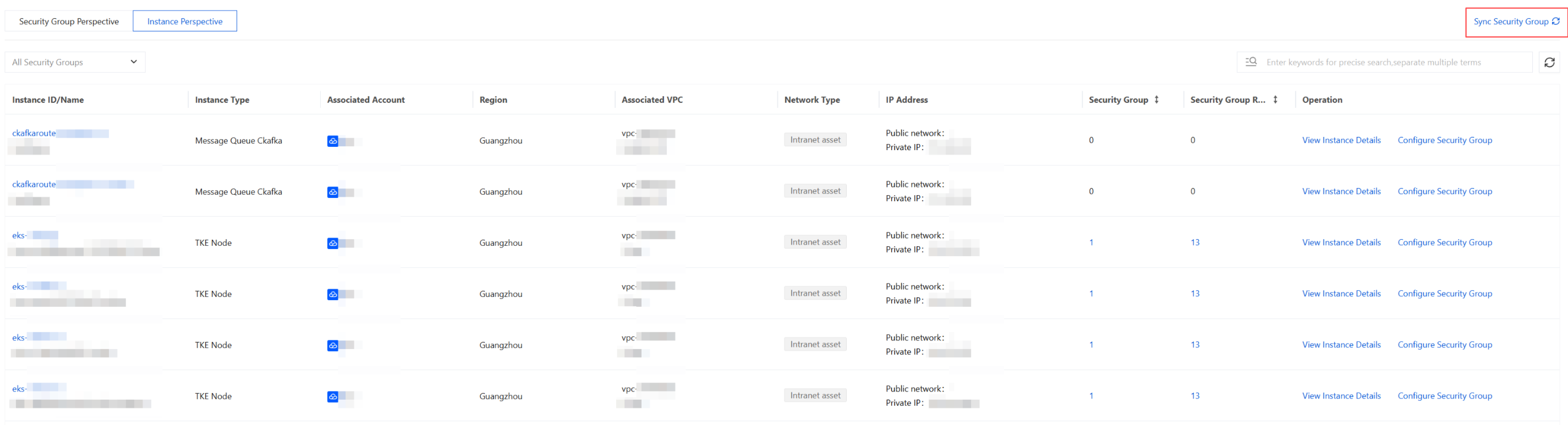
Task: Sort by Security Group Rules column arrows
Action: (1274, 100)
